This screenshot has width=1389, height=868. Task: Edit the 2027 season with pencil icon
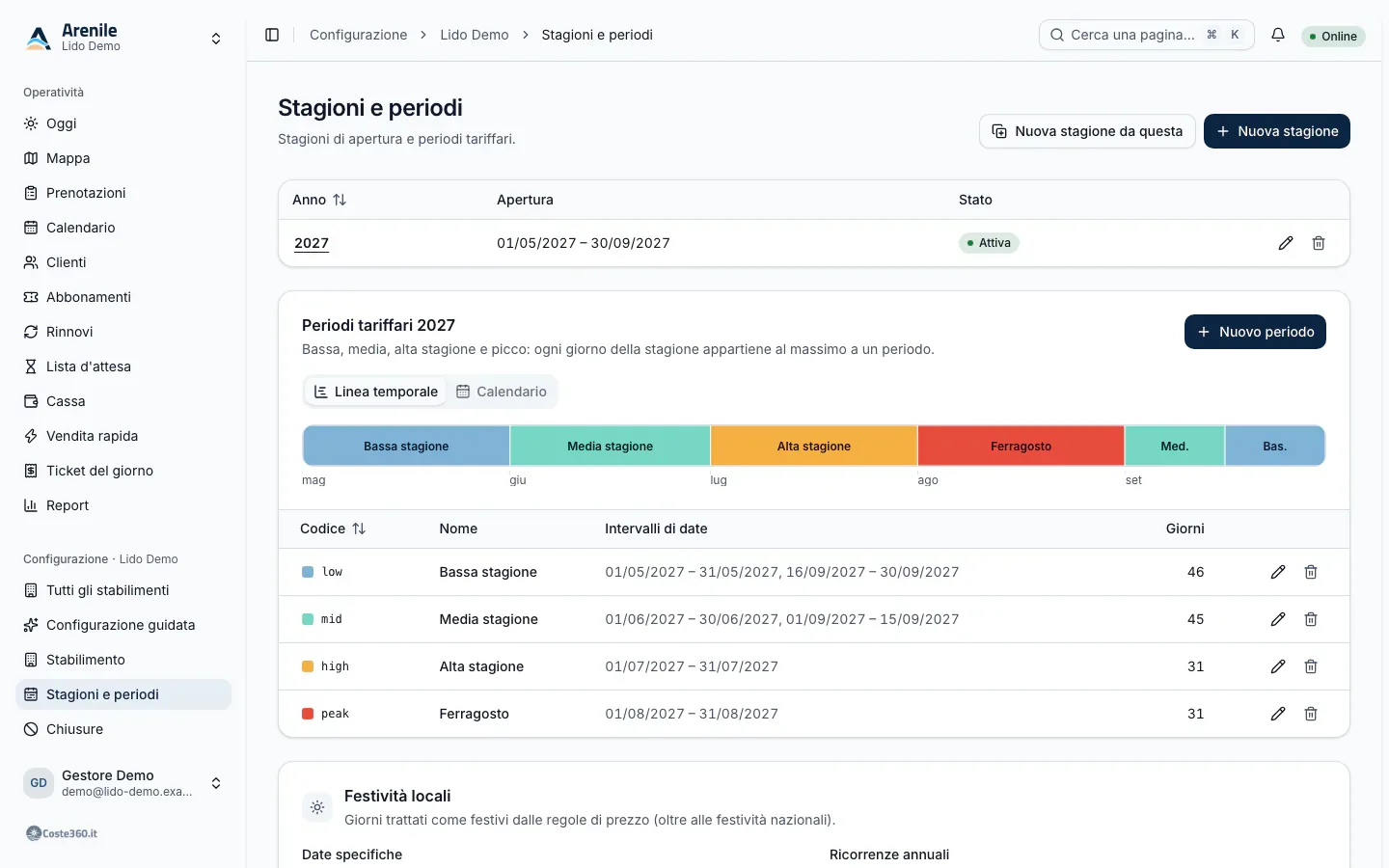coord(1286,243)
